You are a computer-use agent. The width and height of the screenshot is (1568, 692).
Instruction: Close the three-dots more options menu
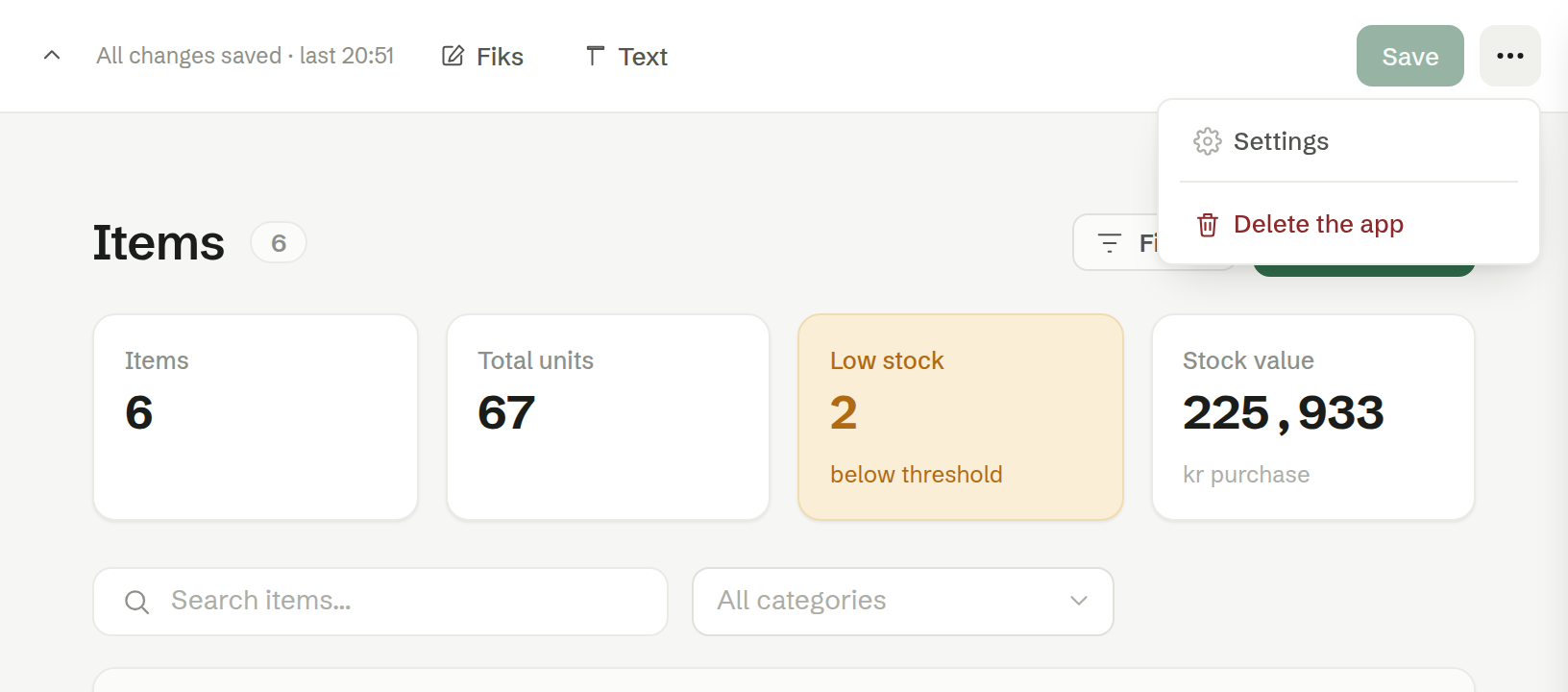[x=1509, y=56]
